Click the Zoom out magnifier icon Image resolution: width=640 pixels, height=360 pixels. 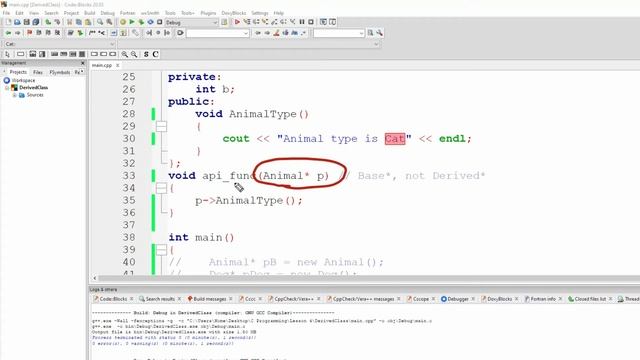pyautogui.click(x=134, y=54)
